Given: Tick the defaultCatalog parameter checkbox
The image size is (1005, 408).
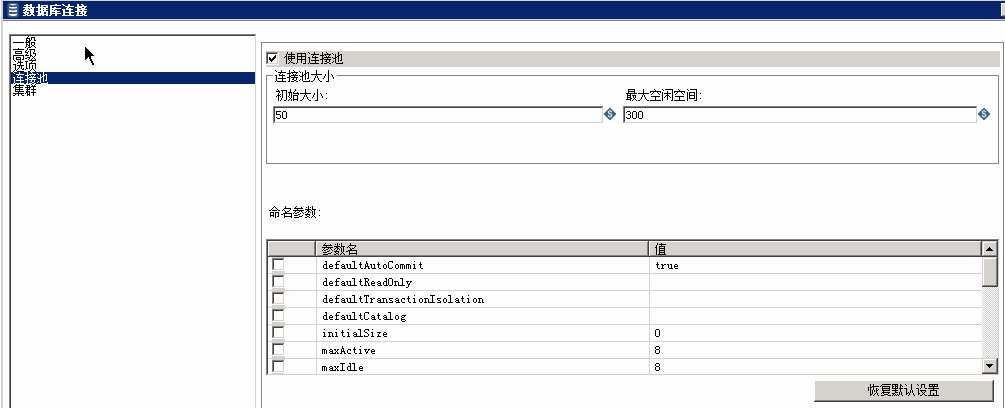Looking at the screenshot, I should pos(278,316).
